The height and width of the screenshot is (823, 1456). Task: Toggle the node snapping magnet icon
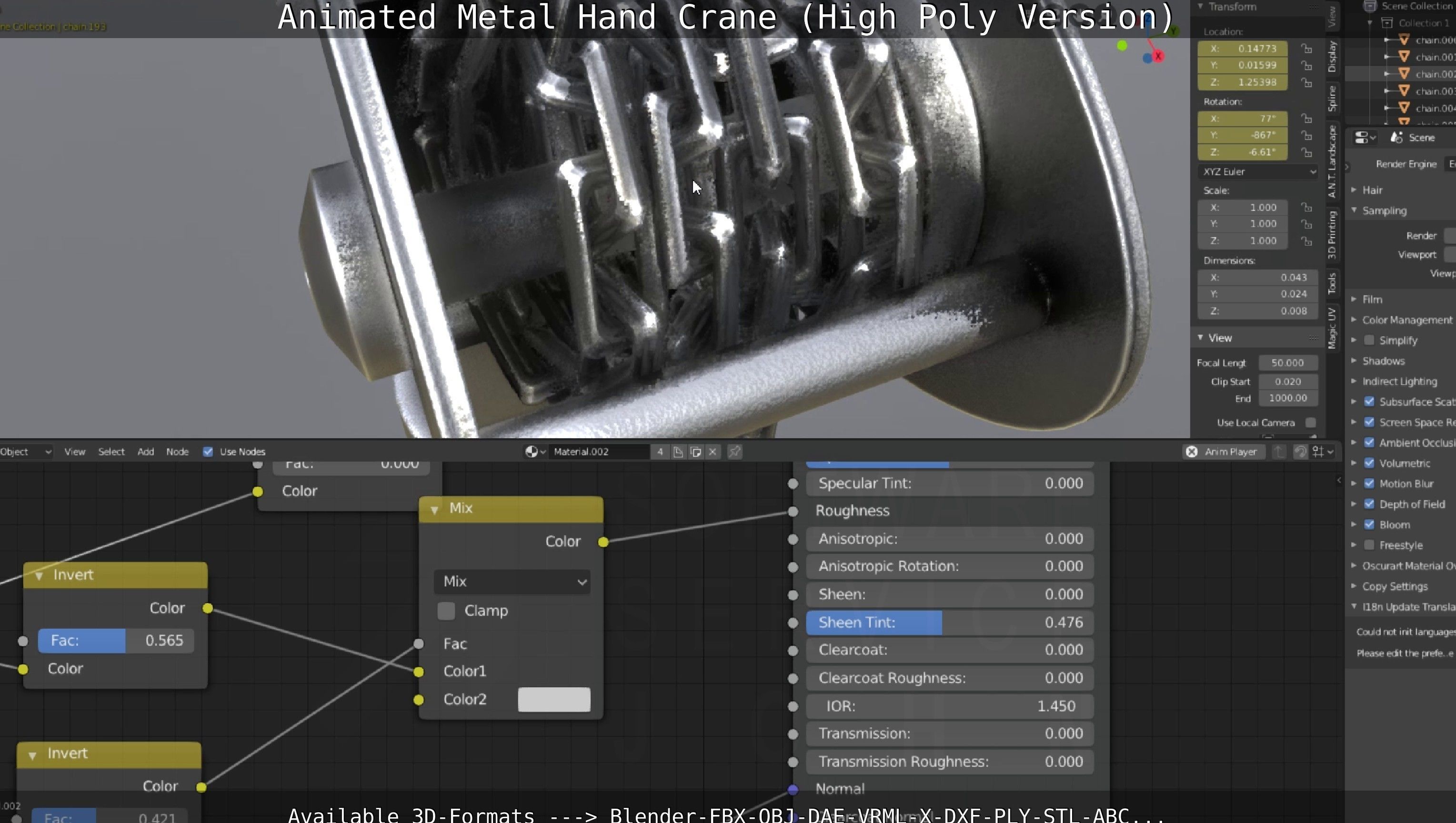tap(1300, 452)
